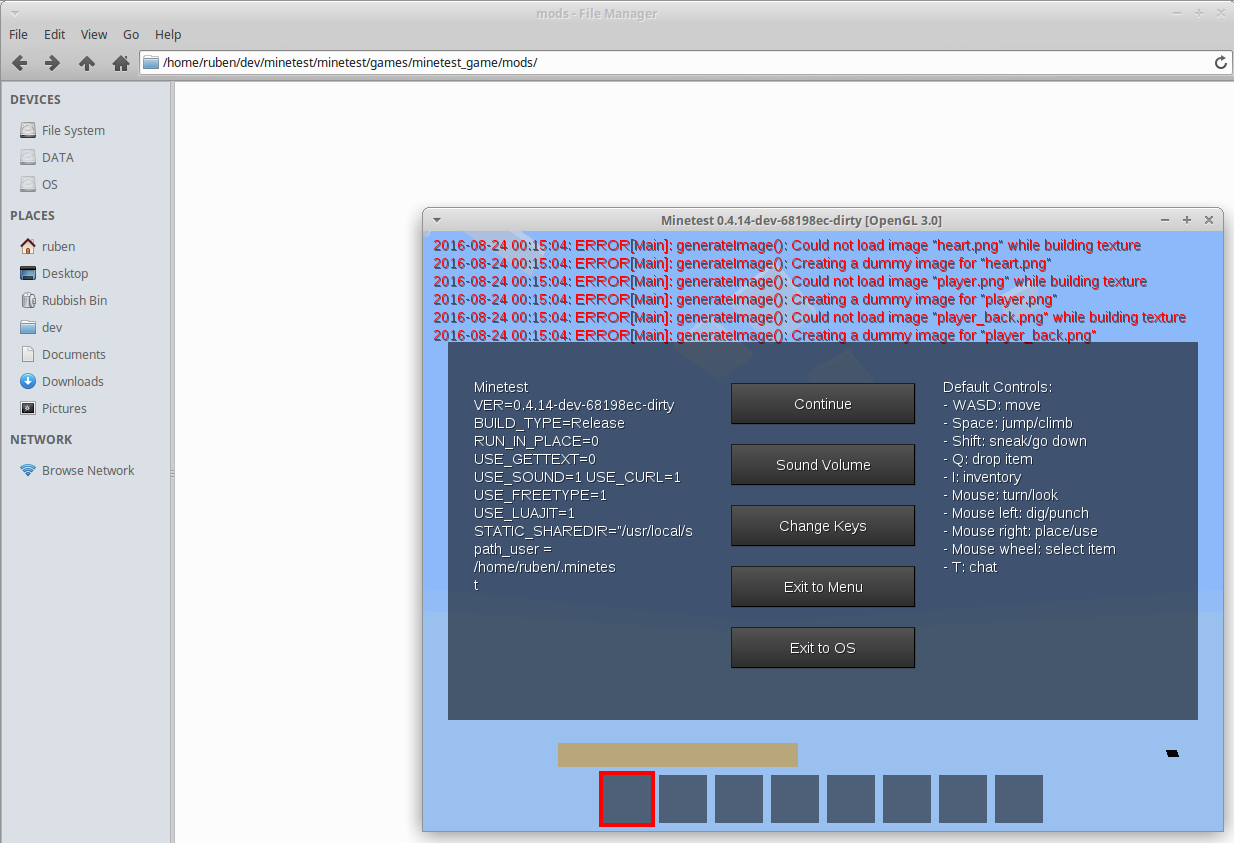Open Minetest window menu arrow in titlebar
The height and width of the screenshot is (843, 1234).
pyautogui.click(x=437, y=220)
